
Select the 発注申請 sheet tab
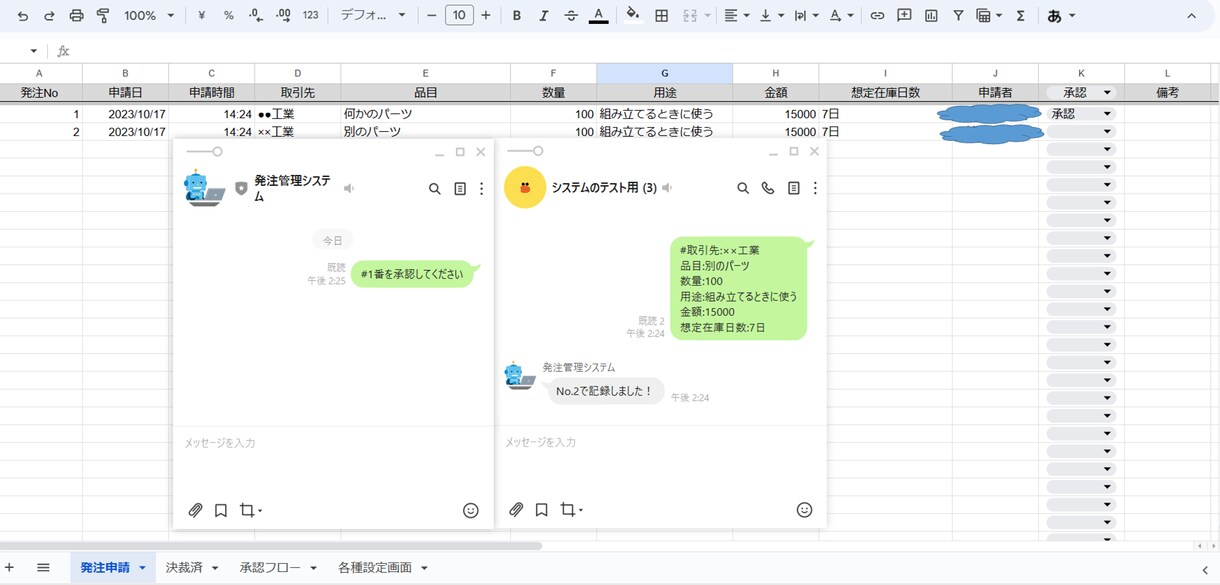(x=105, y=568)
